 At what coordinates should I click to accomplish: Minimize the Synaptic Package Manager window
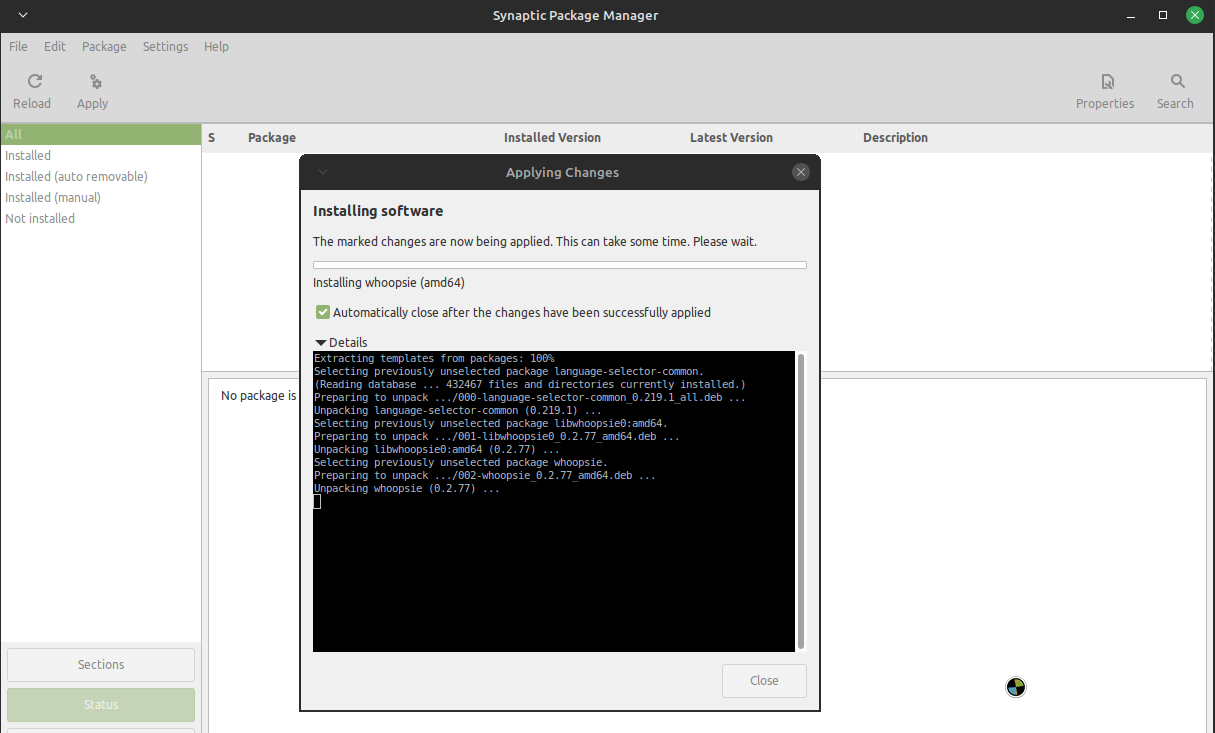coord(1133,15)
